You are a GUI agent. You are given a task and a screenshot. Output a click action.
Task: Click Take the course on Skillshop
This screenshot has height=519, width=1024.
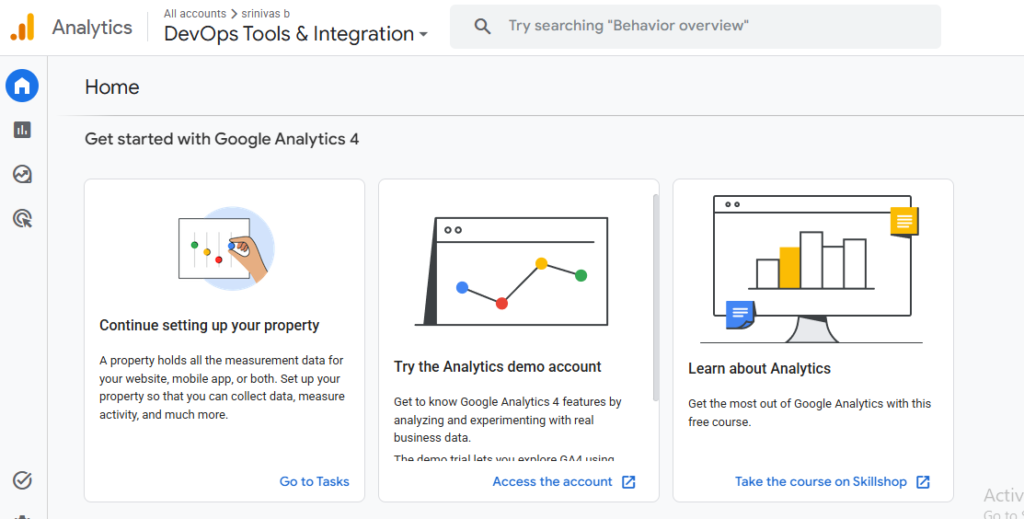821,482
